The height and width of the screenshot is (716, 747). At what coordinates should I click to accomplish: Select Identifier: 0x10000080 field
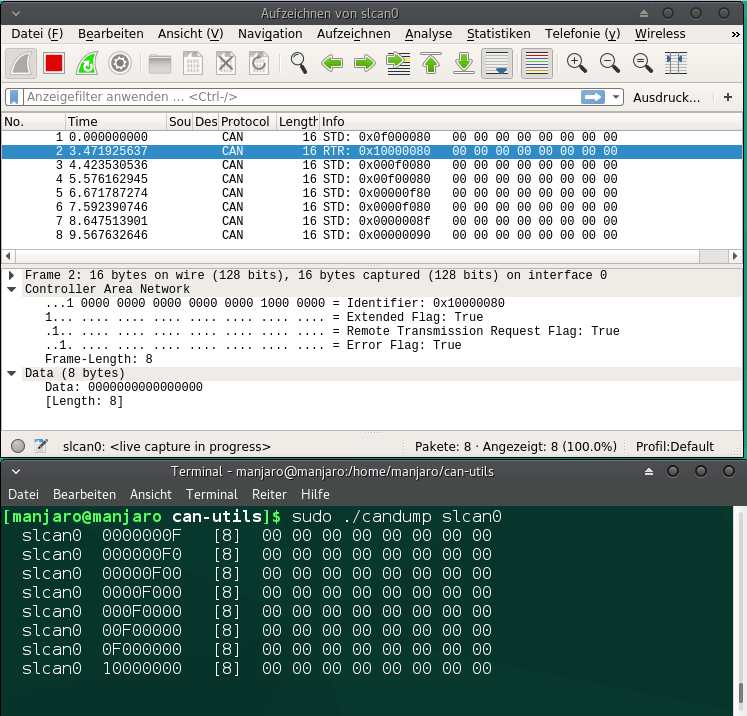(x=274, y=303)
